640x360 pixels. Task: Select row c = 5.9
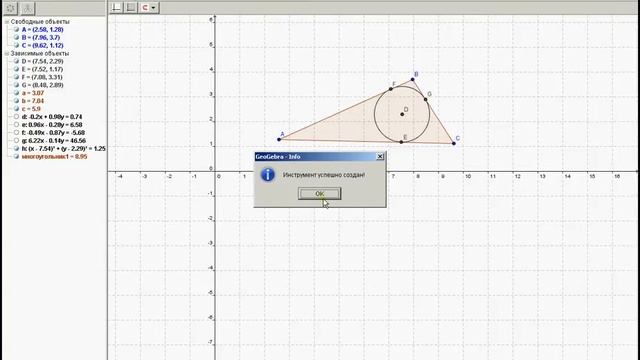pyautogui.click(x=31, y=109)
